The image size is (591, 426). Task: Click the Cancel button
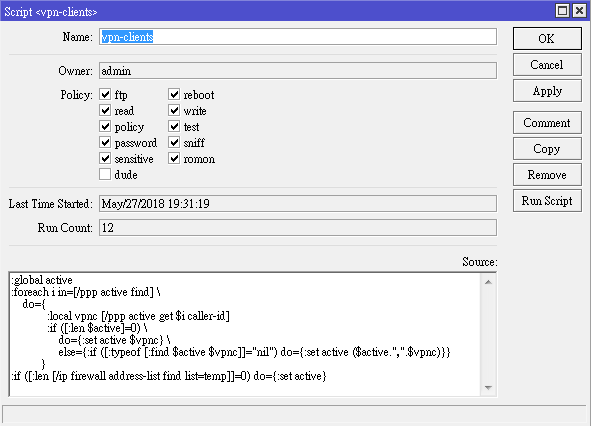tap(547, 64)
